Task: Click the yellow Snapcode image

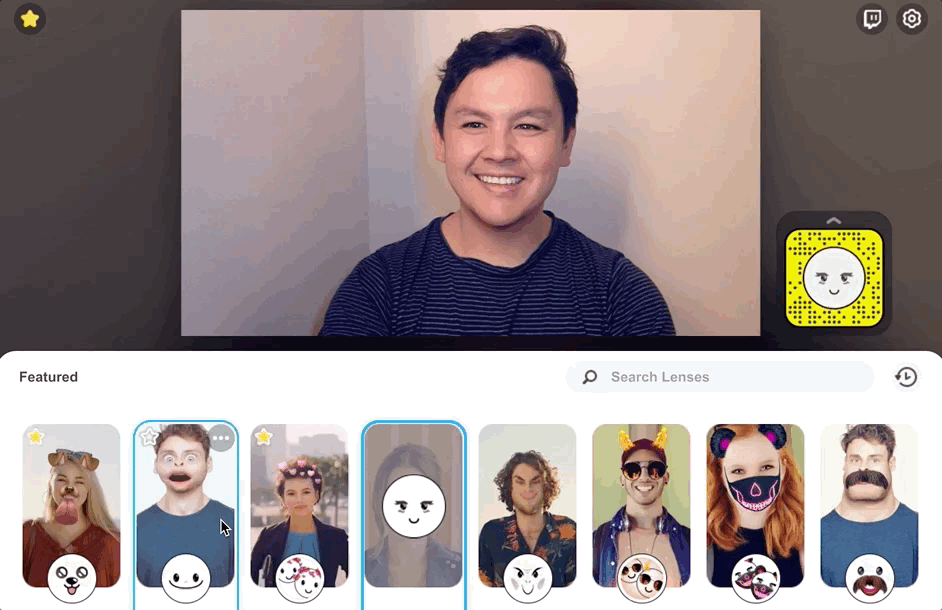Action: coord(834,278)
